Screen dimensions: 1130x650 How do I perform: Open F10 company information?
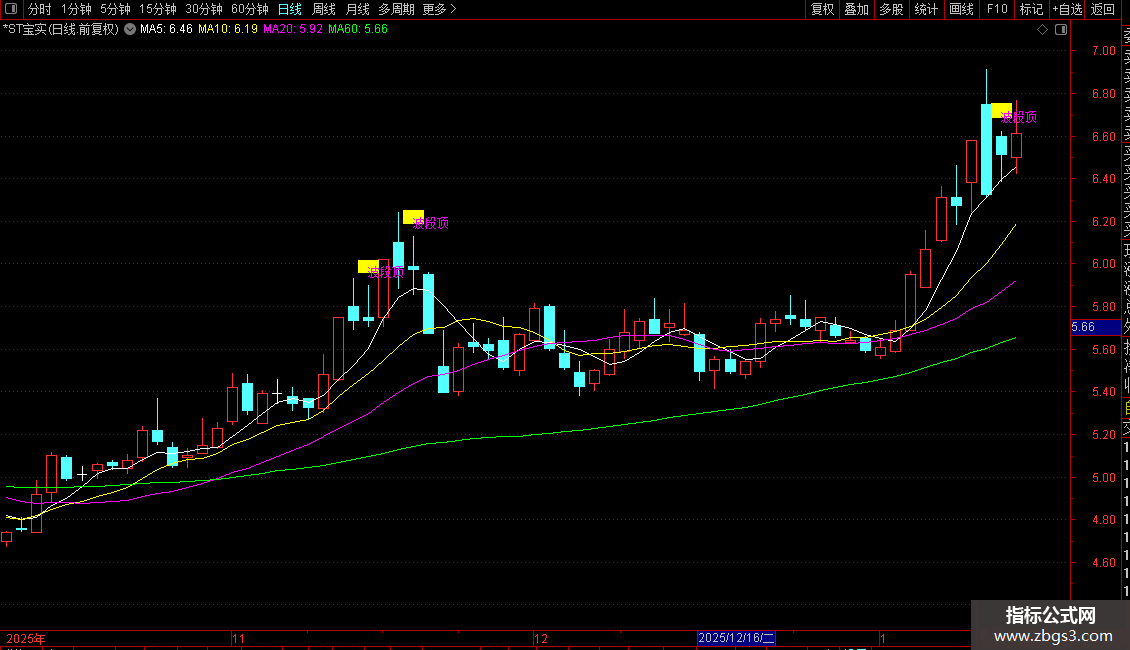(x=997, y=9)
